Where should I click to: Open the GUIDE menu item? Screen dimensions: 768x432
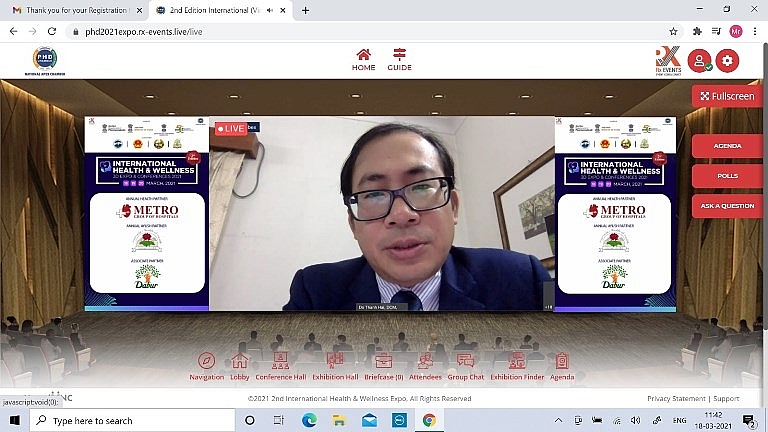400,60
